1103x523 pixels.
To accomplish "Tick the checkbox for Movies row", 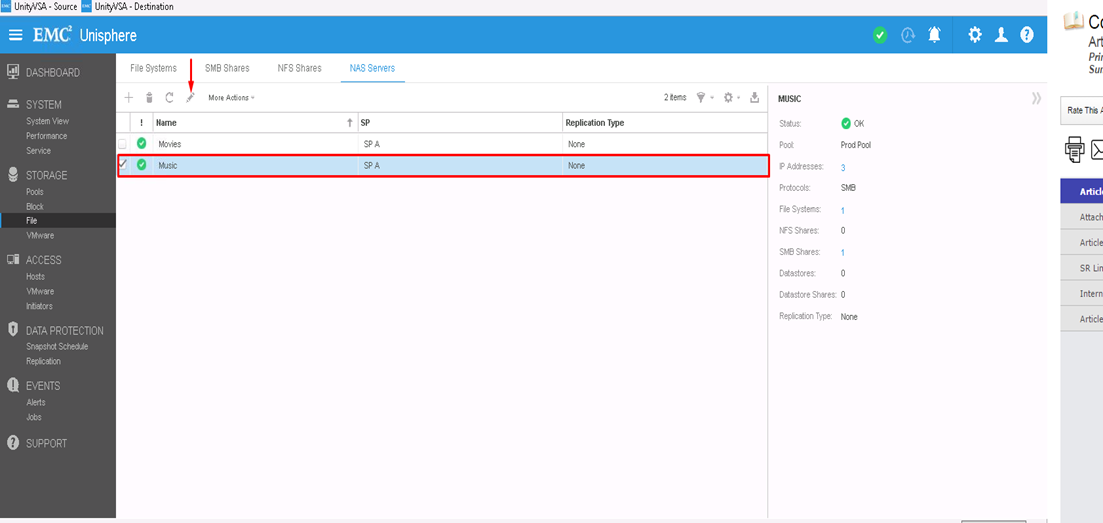I will pos(123,144).
